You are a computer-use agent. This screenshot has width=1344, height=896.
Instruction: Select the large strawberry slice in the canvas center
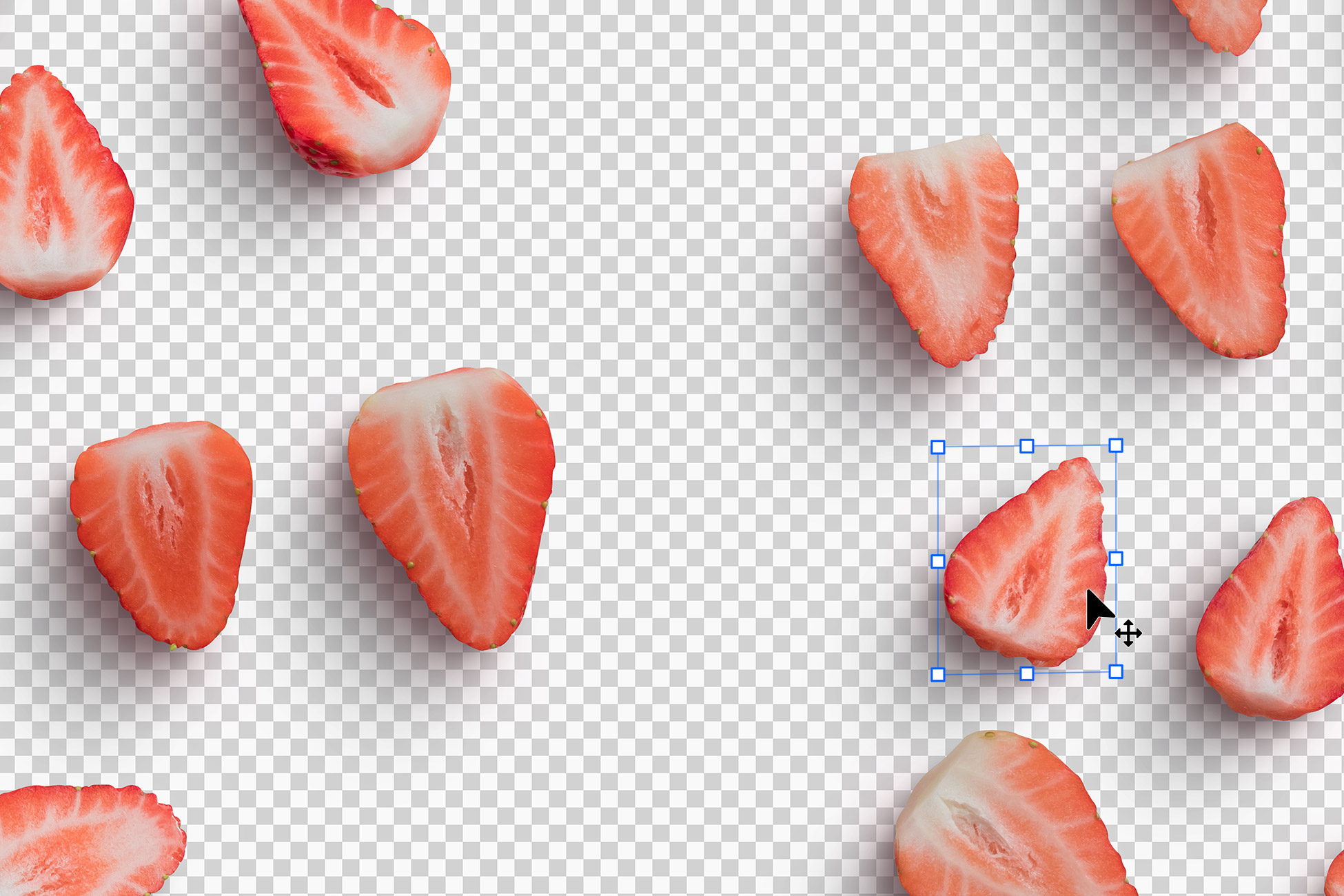(x=451, y=508)
